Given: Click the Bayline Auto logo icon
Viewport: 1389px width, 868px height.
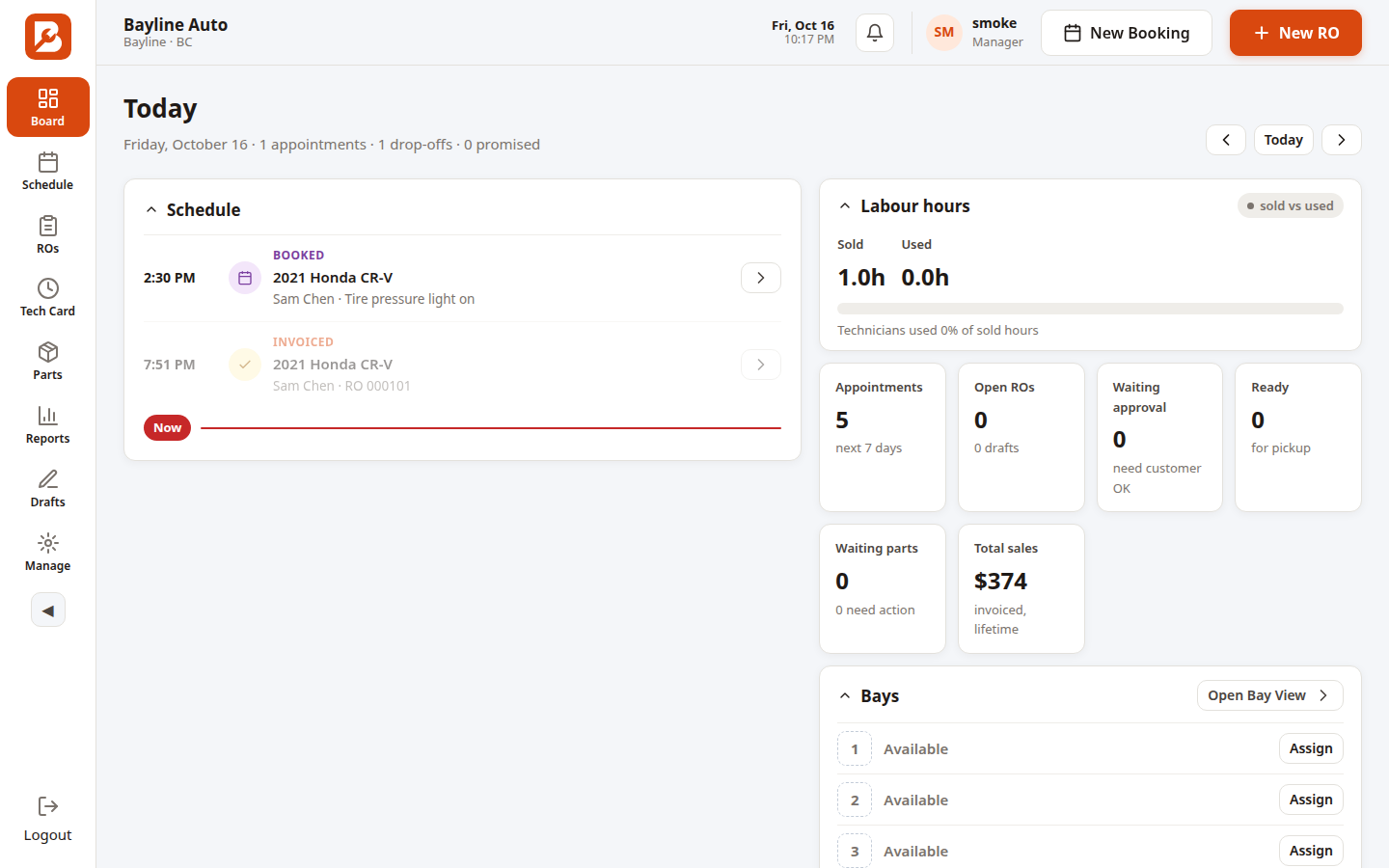Looking at the screenshot, I should point(48,37).
